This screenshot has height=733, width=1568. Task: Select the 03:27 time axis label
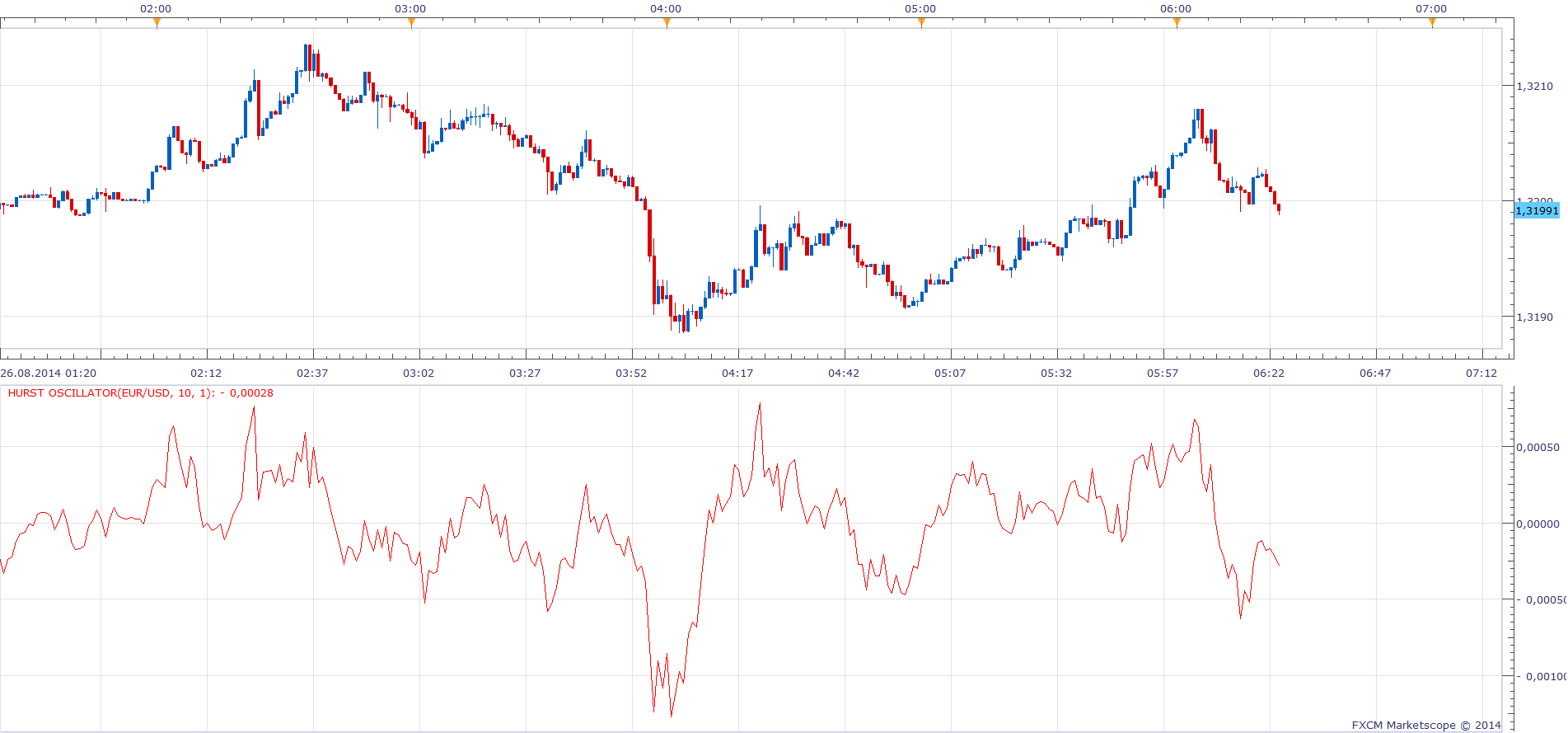[x=525, y=373]
